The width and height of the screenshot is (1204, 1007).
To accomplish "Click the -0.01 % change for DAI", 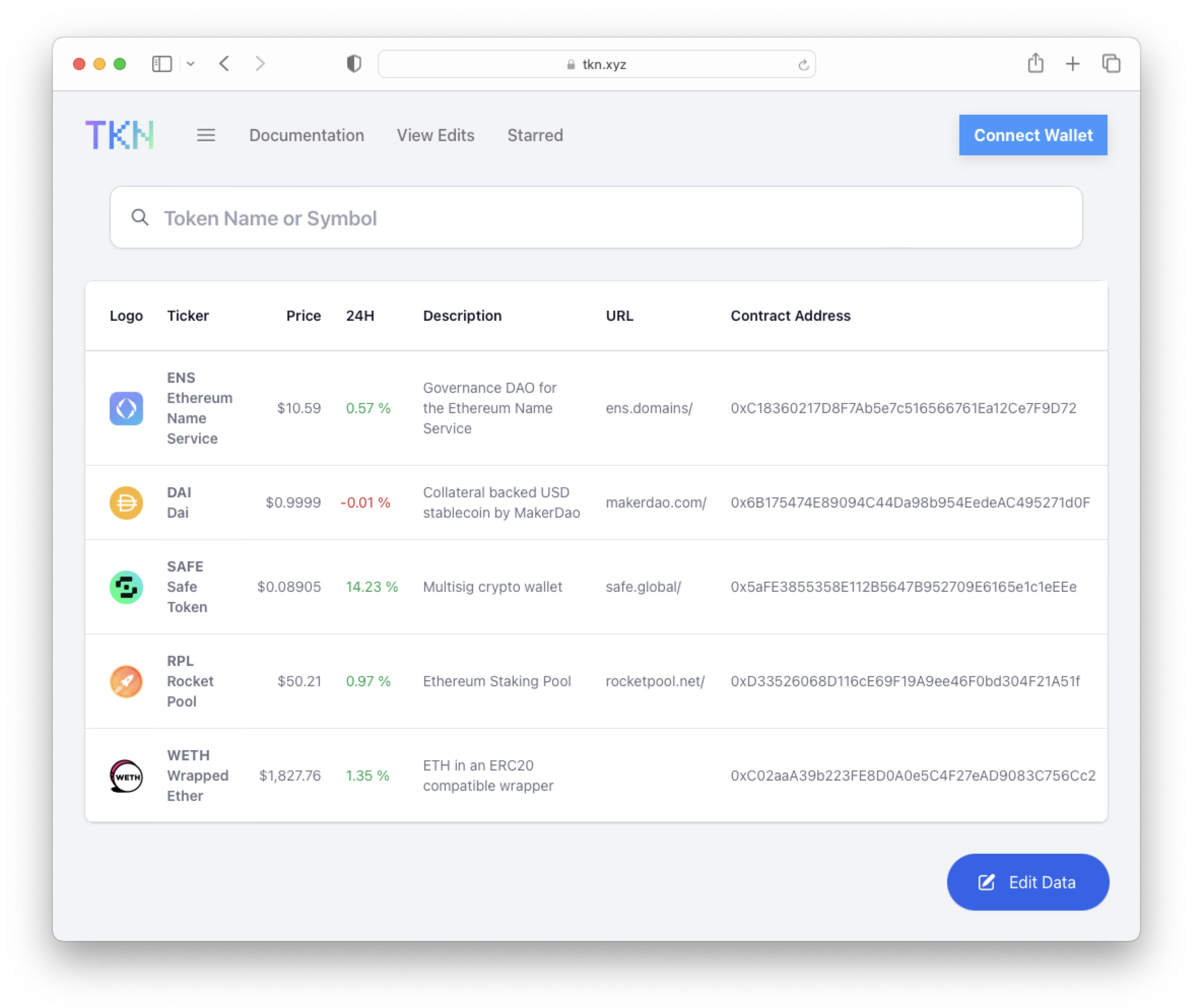I will pos(365,503).
